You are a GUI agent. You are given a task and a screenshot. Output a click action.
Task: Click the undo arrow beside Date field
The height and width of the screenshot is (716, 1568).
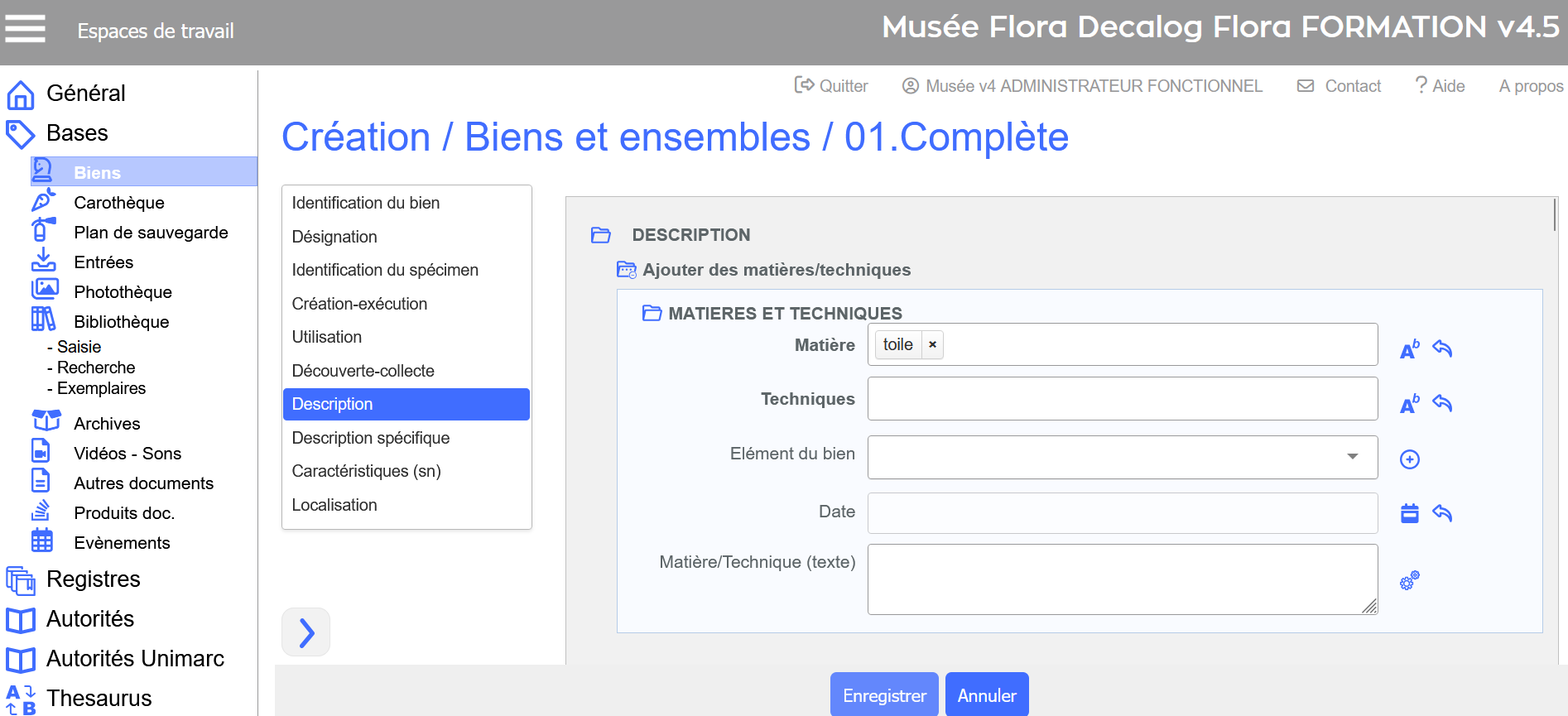tap(1442, 513)
